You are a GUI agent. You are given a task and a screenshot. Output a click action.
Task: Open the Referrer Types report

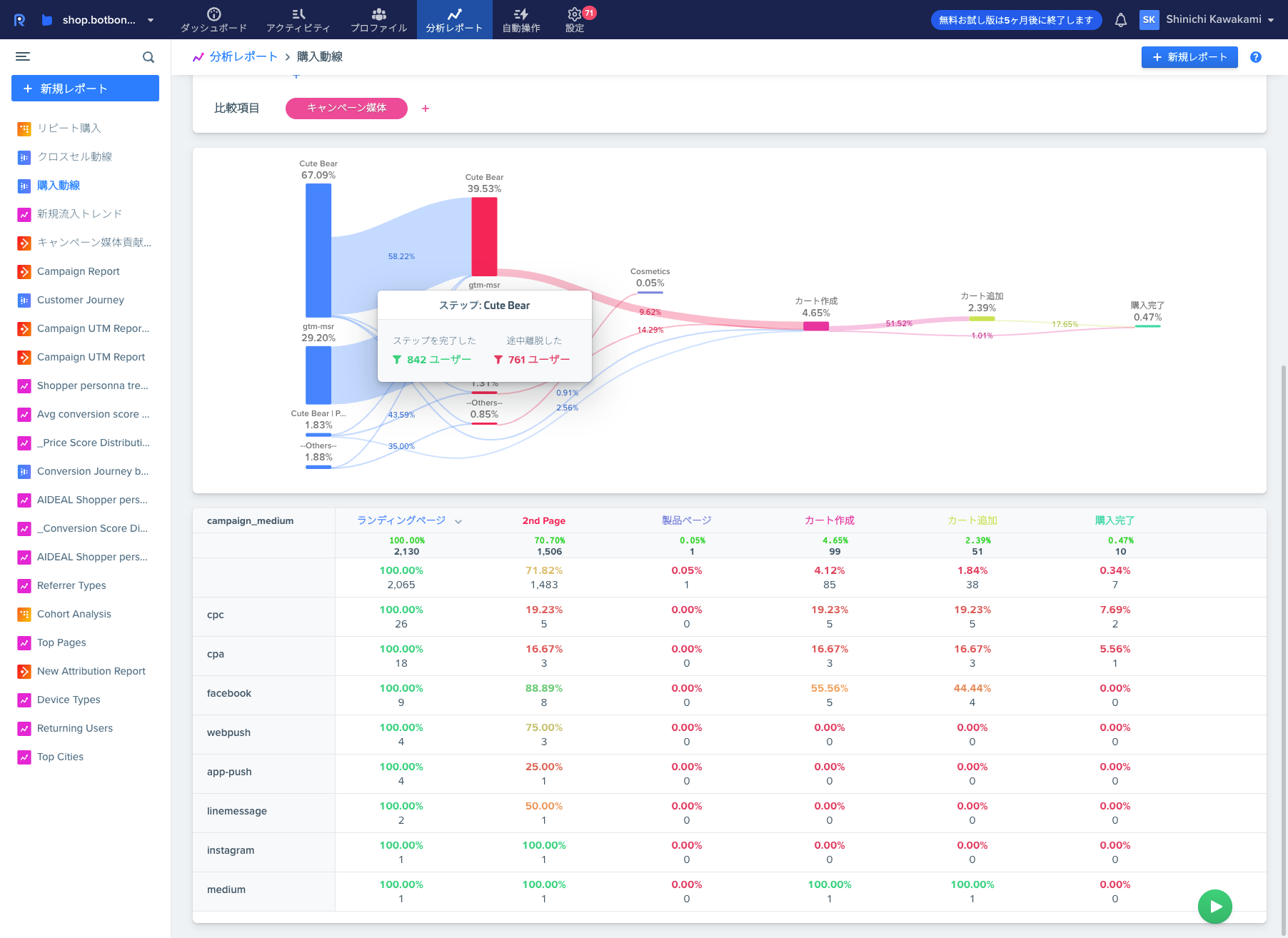pos(71,585)
